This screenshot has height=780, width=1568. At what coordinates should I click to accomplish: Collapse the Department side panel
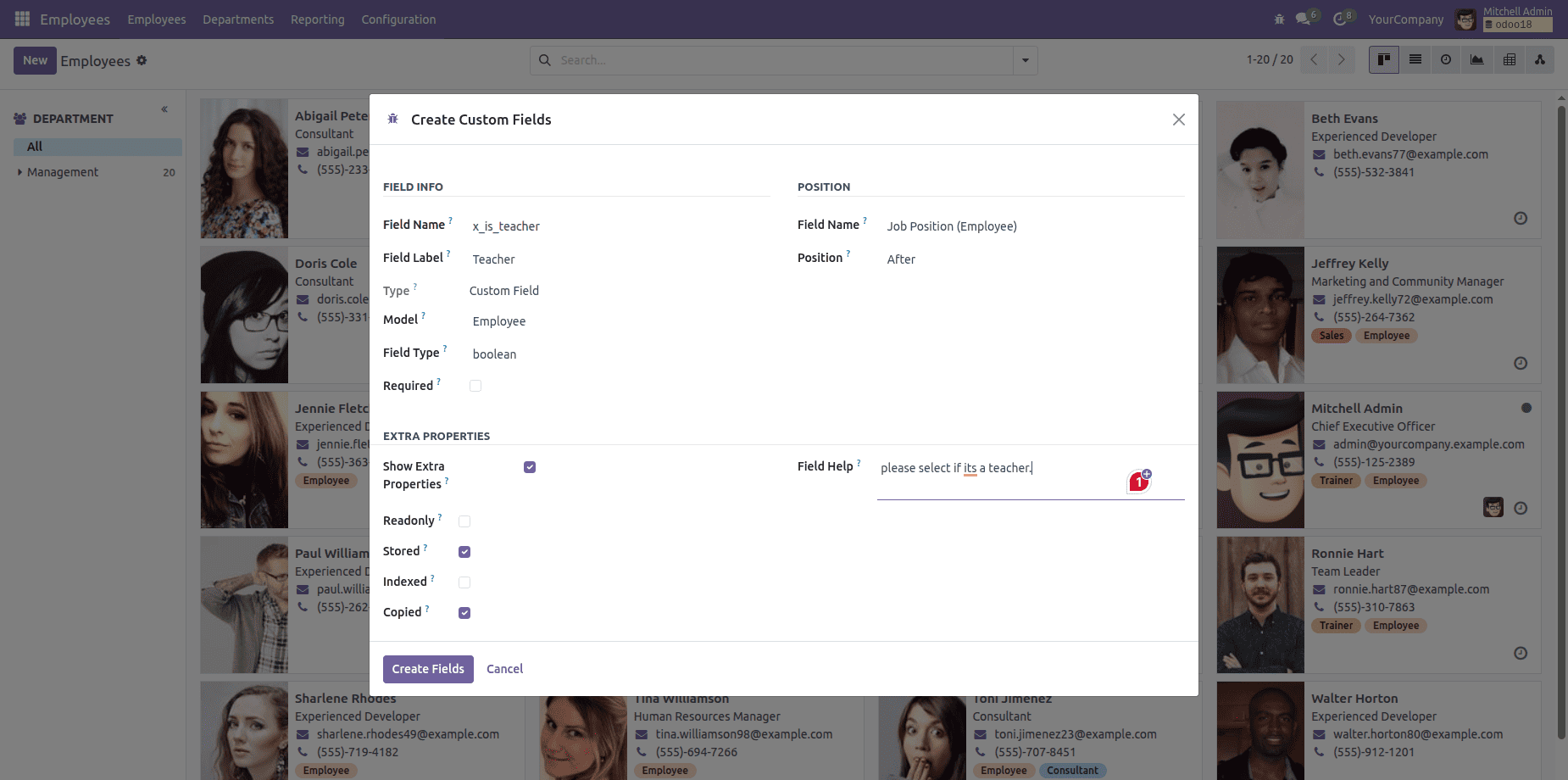click(164, 109)
